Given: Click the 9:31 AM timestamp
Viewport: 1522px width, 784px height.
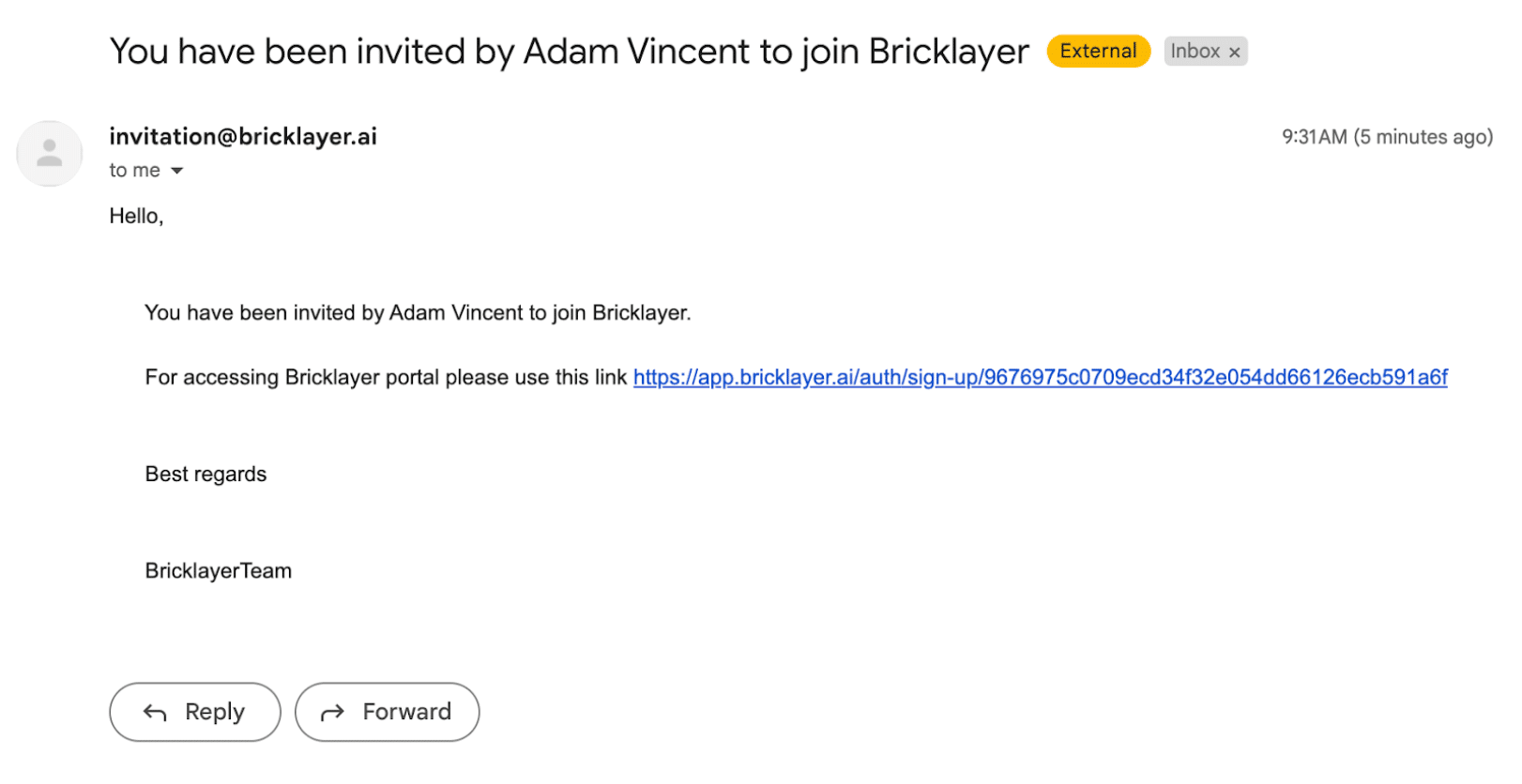Looking at the screenshot, I should [1314, 137].
